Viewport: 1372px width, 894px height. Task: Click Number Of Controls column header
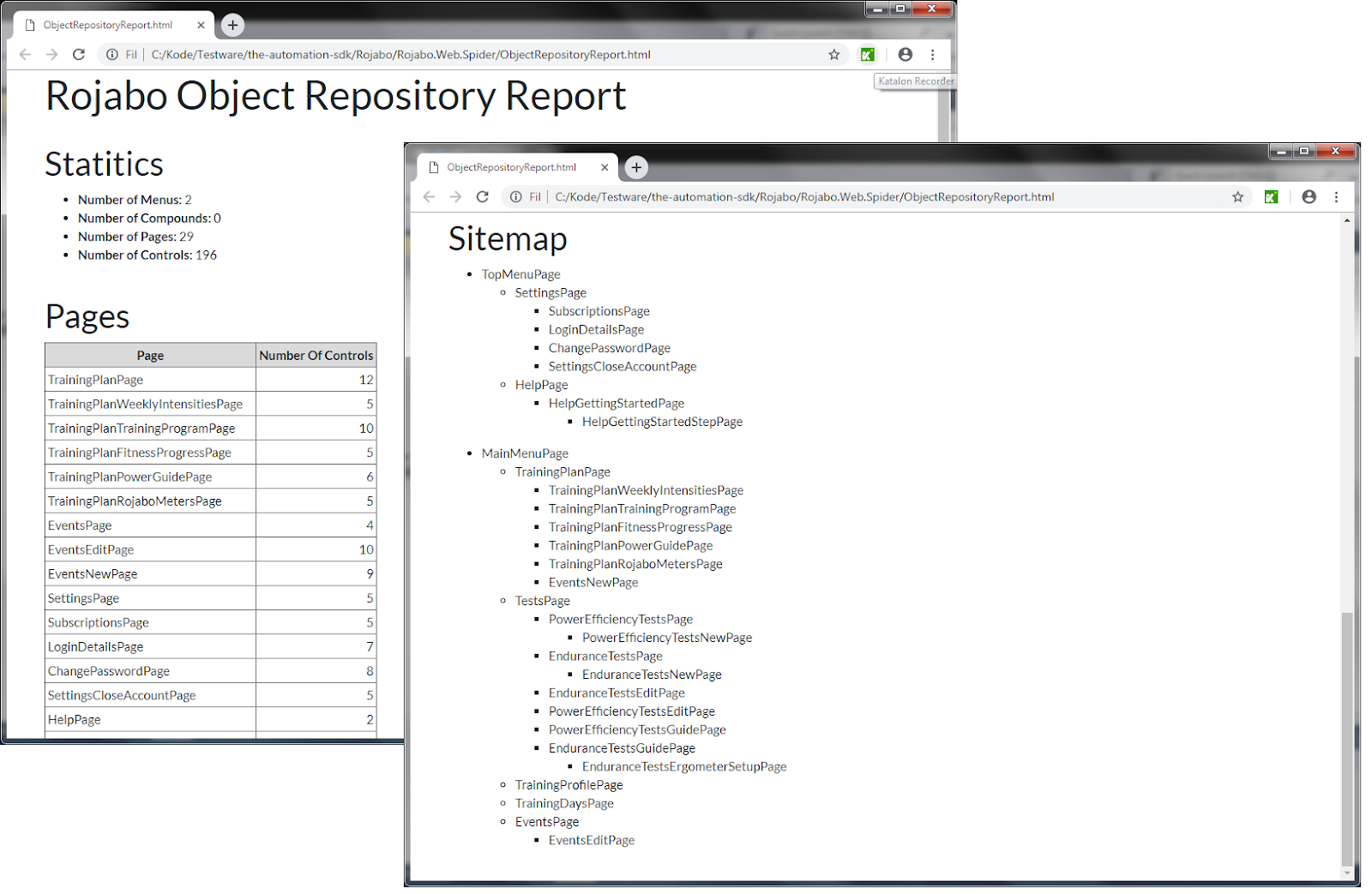(x=316, y=355)
